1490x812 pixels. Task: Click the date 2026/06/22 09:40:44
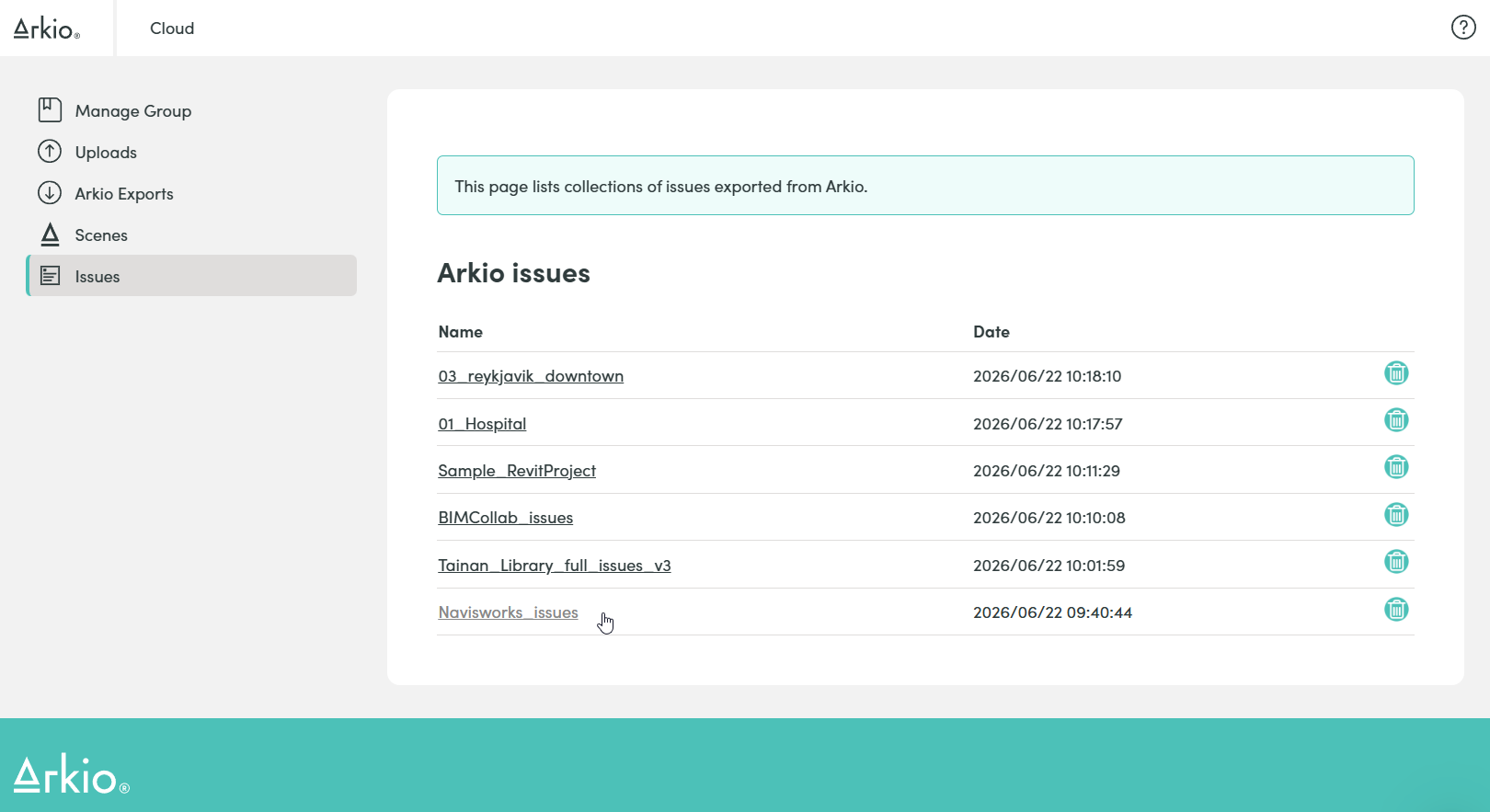pyautogui.click(x=1052, y=612)
